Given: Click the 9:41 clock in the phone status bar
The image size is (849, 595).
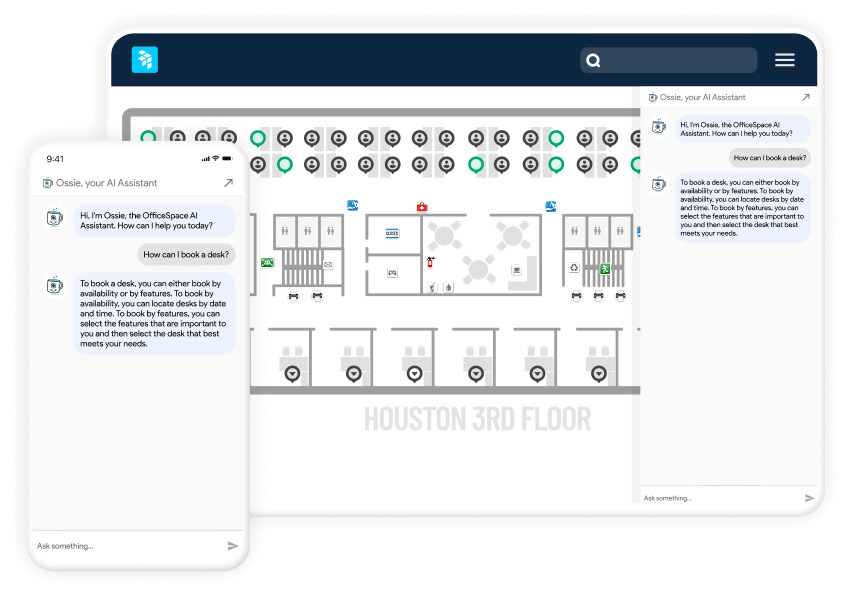Looking at the screenshot, I should (x=55, y=159).
